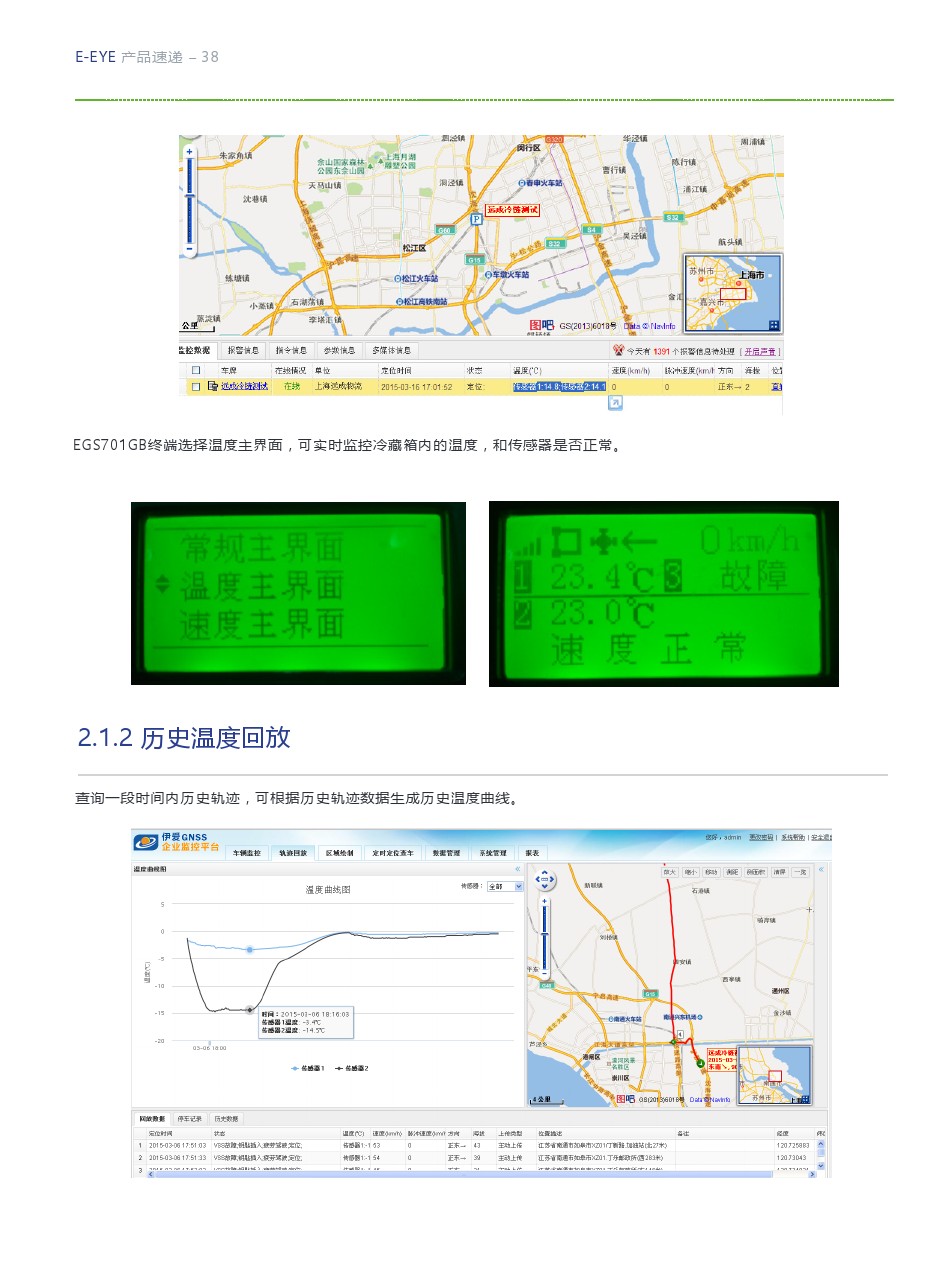Toggle the 传感器1 series in the chart legend
This screenshot has height=1276, width=945.
[x=306, y=1068]
